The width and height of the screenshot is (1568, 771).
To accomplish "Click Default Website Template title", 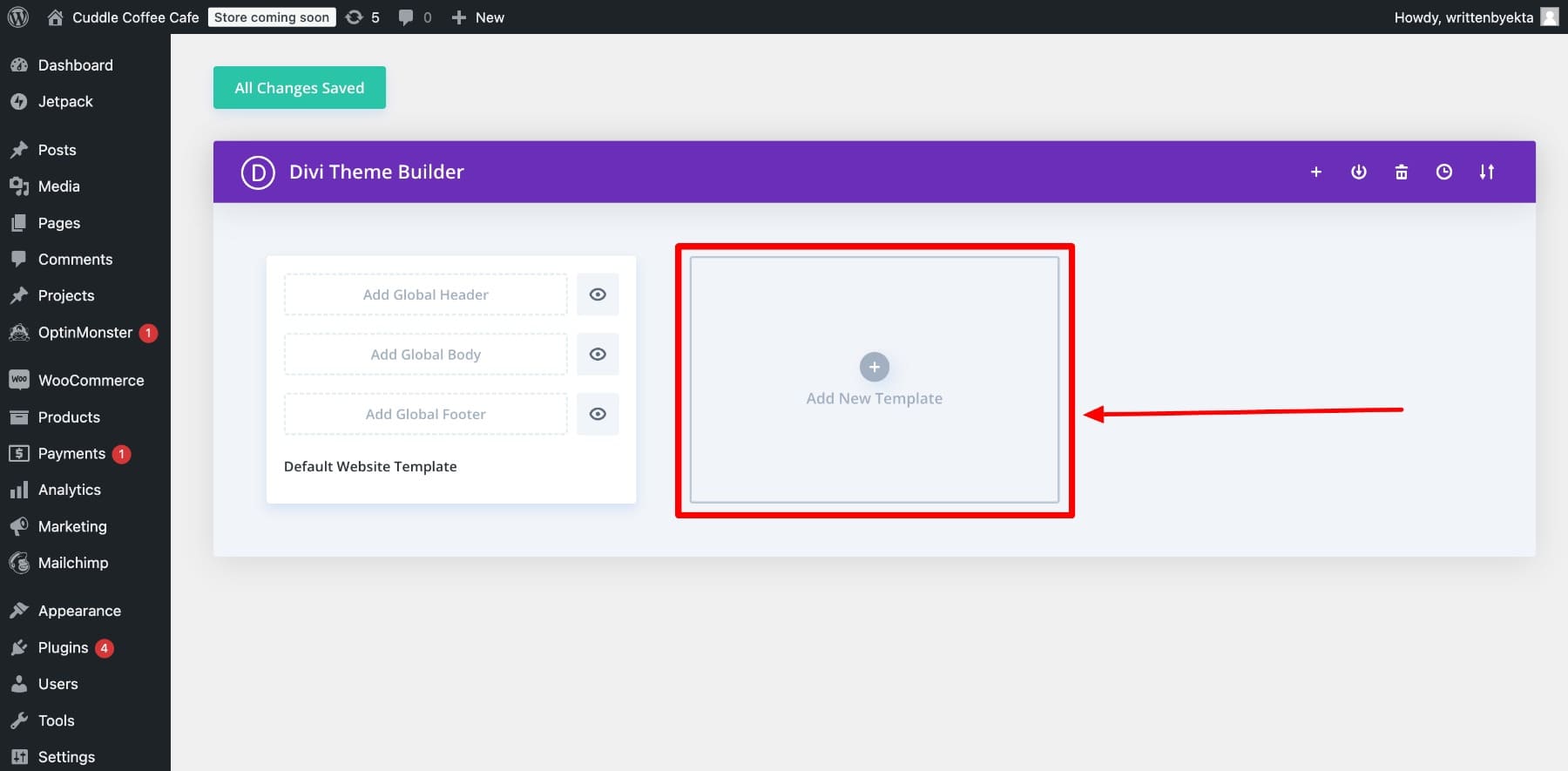I will point(370,467).
